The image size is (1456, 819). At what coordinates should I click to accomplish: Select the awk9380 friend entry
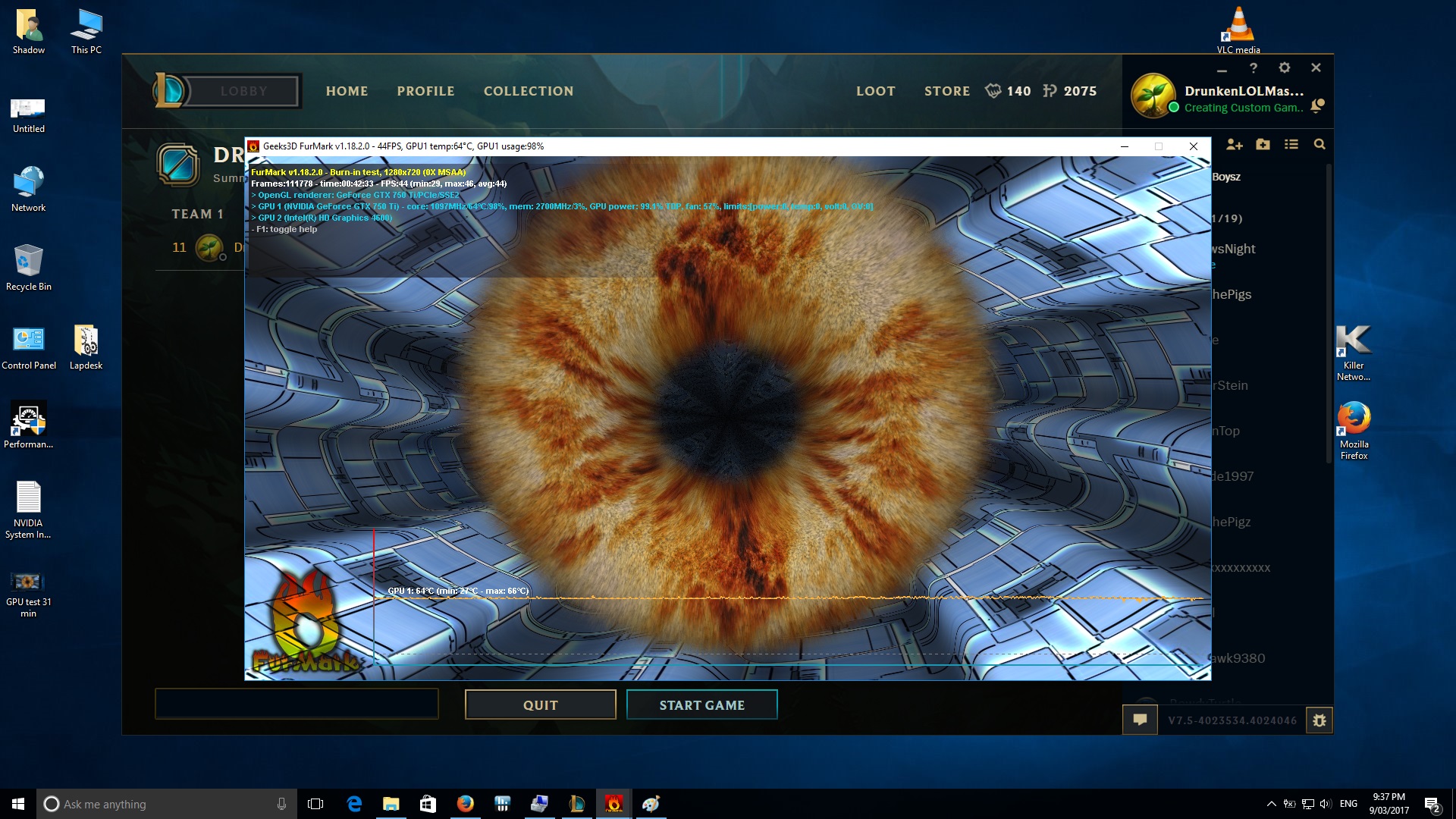click(1238, 658)
